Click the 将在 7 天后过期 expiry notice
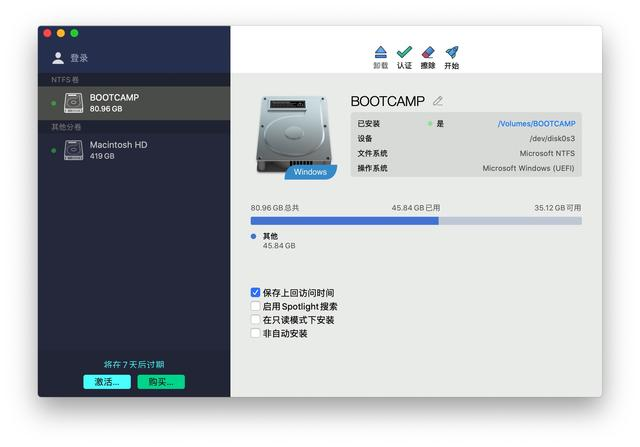This screenshot has height=447, width=640. pyautogui.click(x=134, y=364)
